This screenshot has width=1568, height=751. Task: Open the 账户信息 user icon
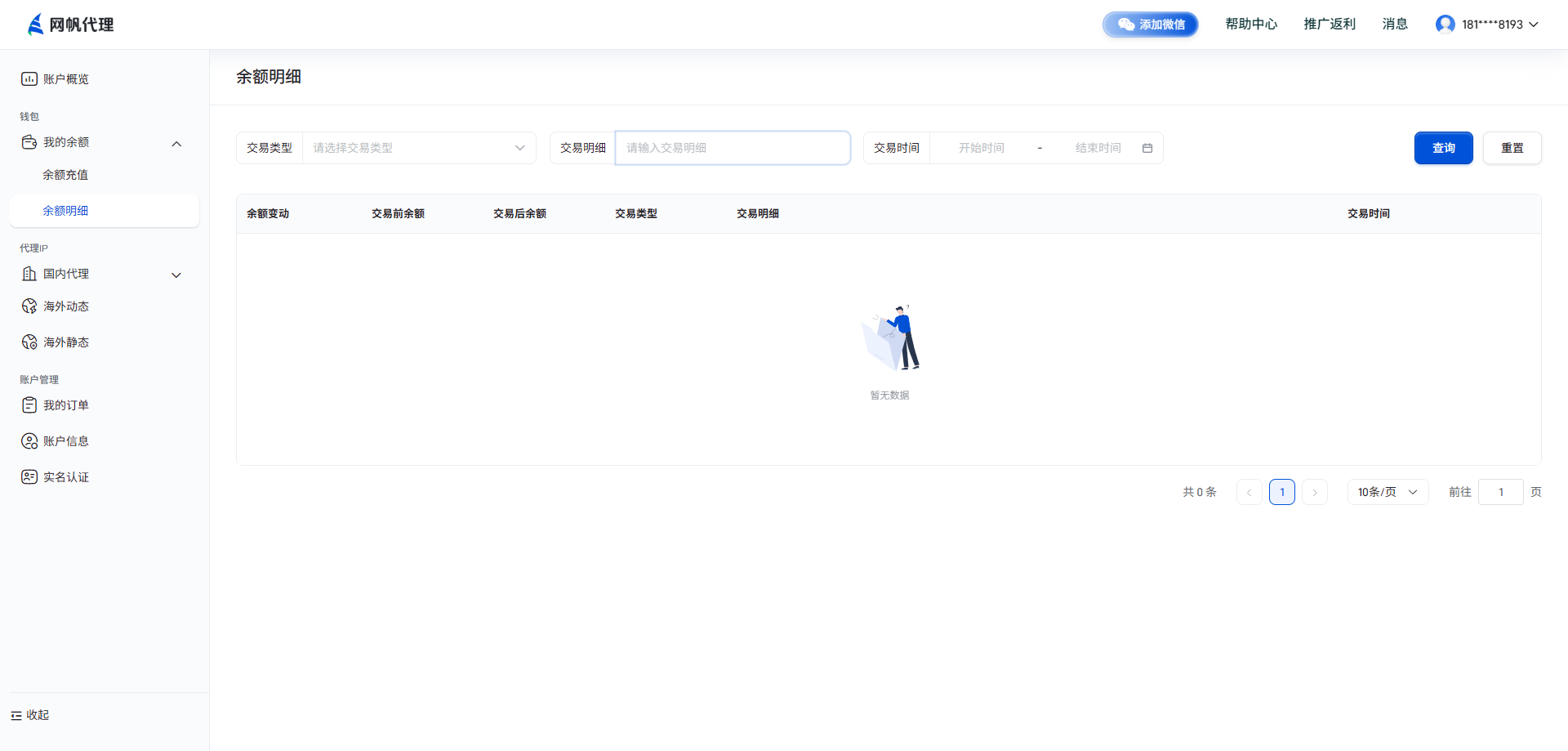pyautogui.click(x=29, y=441)
